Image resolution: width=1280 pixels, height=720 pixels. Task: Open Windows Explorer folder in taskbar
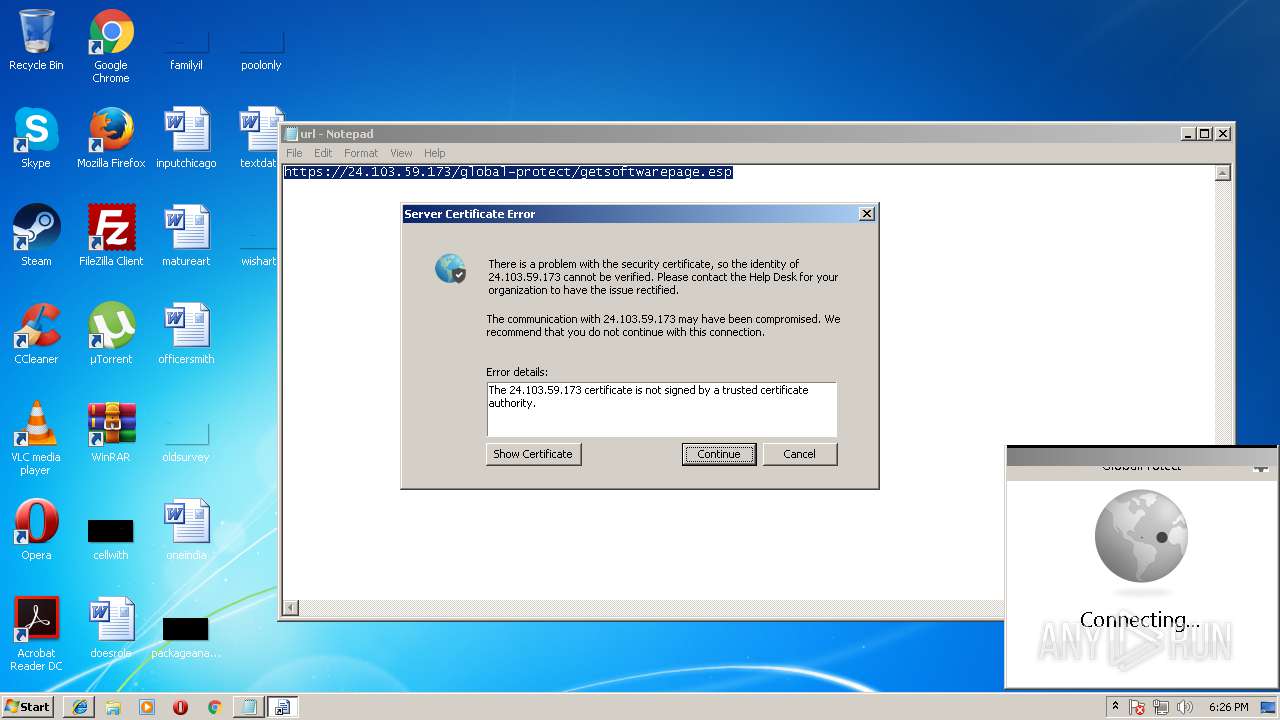[113, 707]
